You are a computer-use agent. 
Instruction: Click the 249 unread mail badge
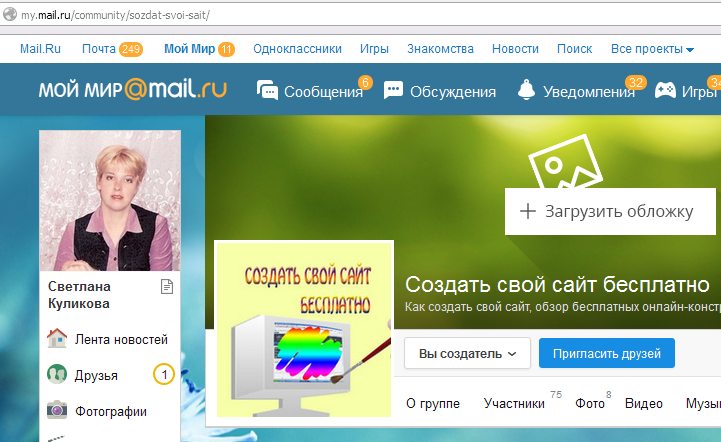[x=131, y=49]
